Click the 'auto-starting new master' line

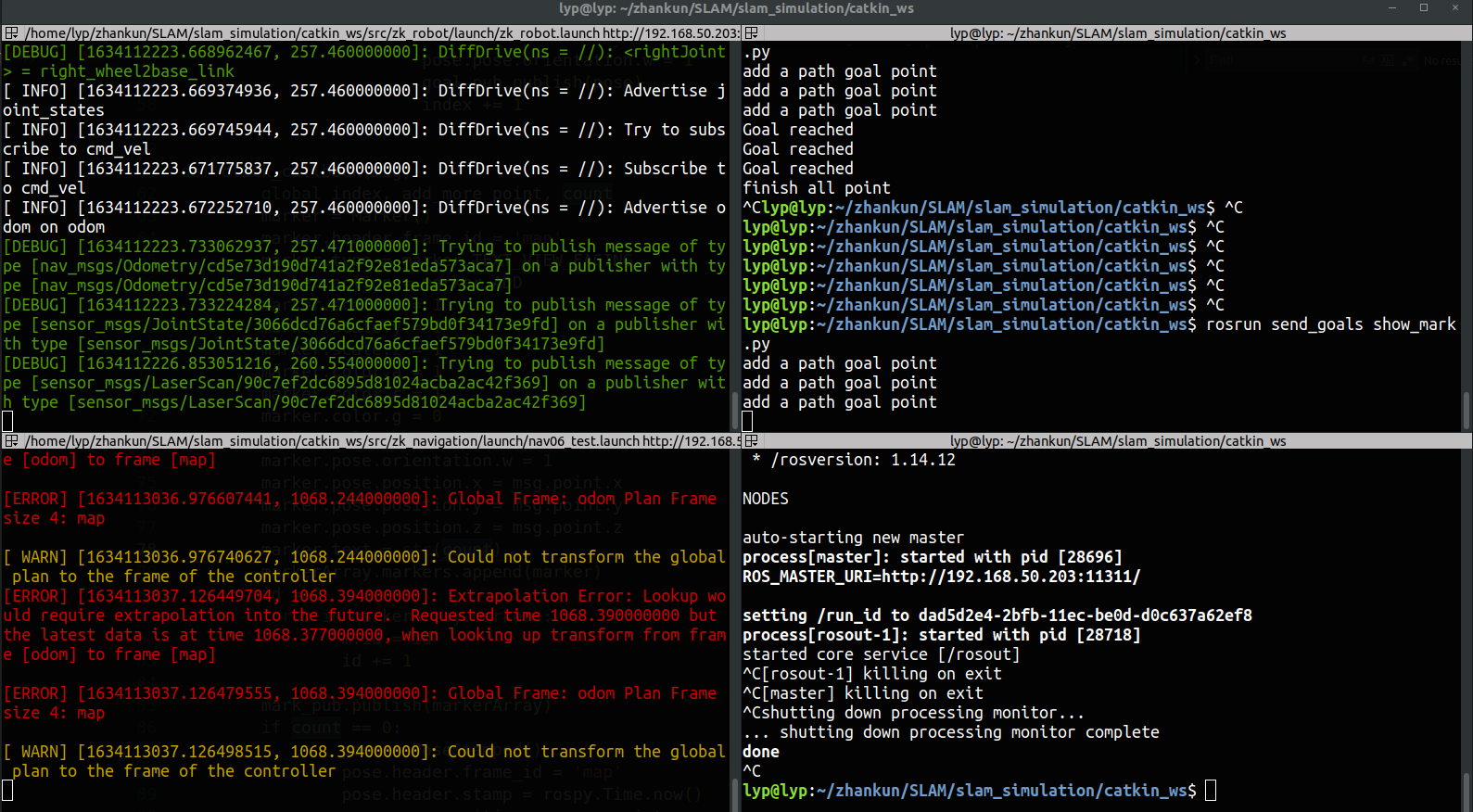853,538
